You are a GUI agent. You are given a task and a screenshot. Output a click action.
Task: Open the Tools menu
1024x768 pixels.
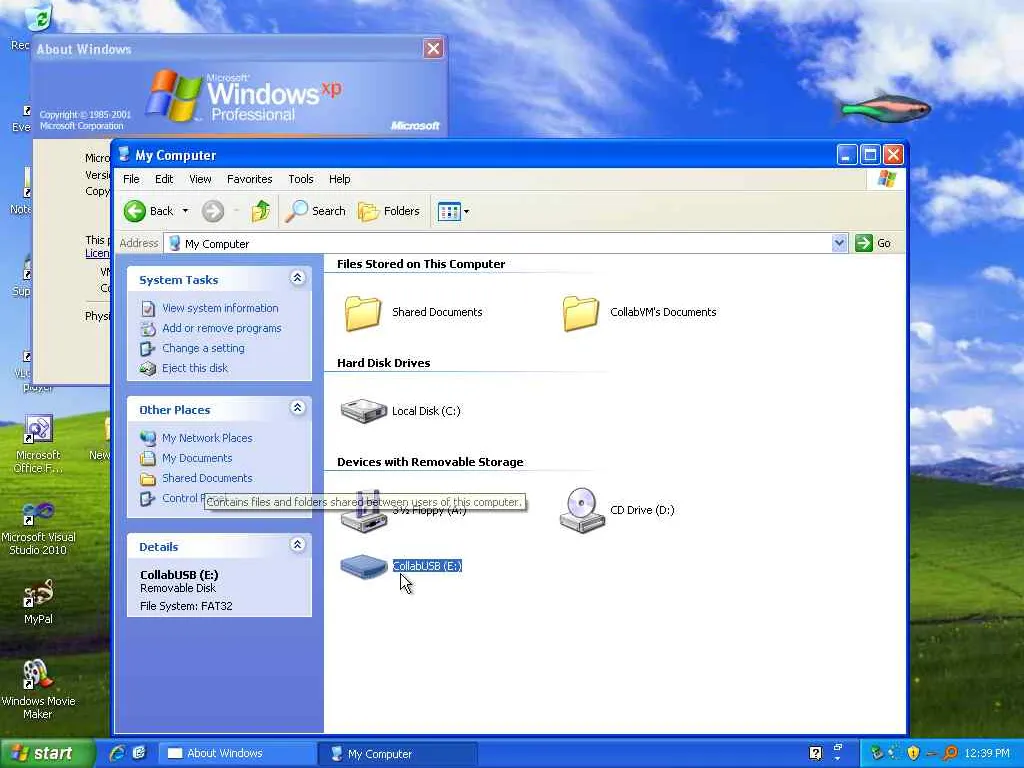pos(300,179)
